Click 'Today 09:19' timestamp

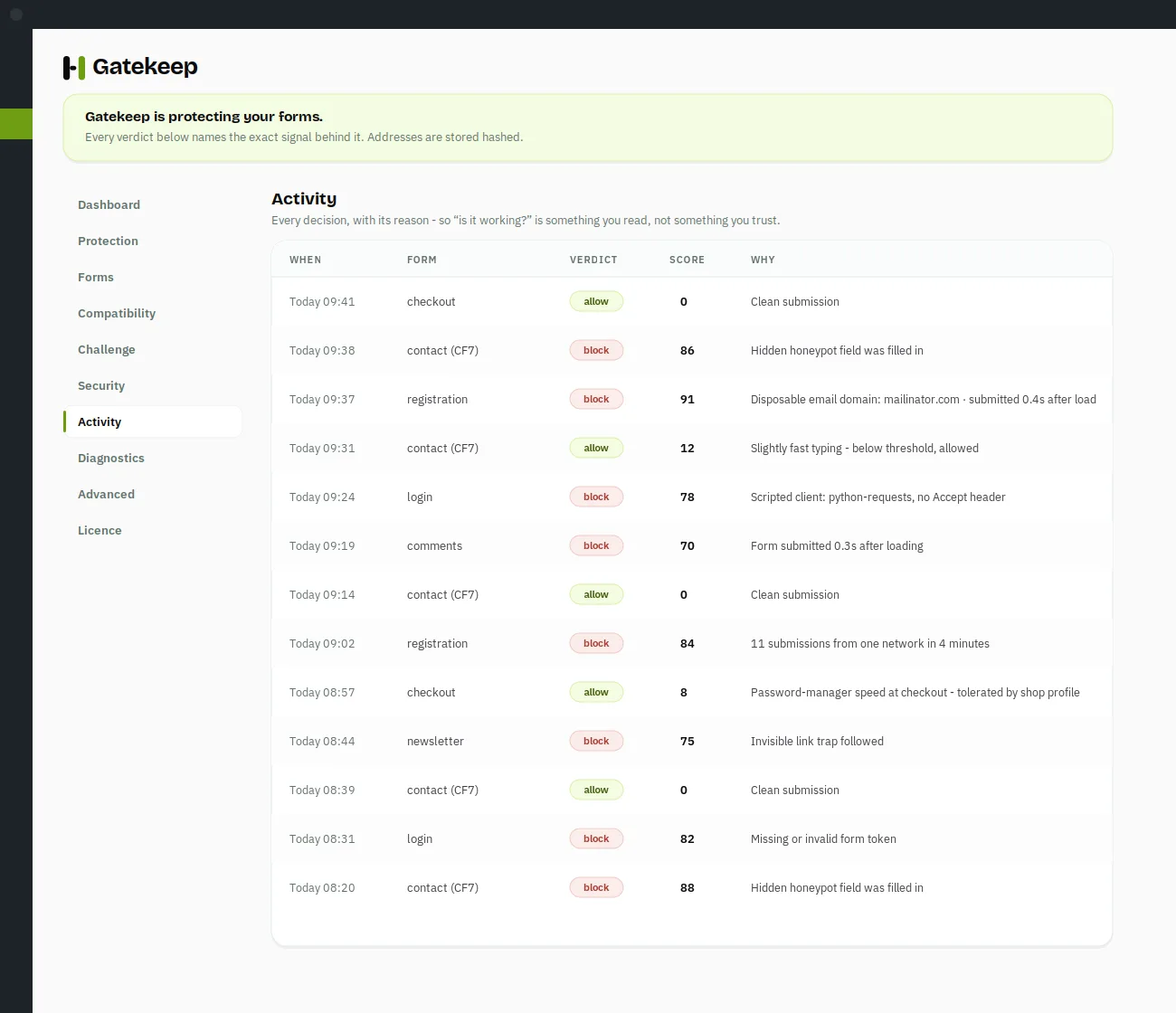click(x=322, y=546)
